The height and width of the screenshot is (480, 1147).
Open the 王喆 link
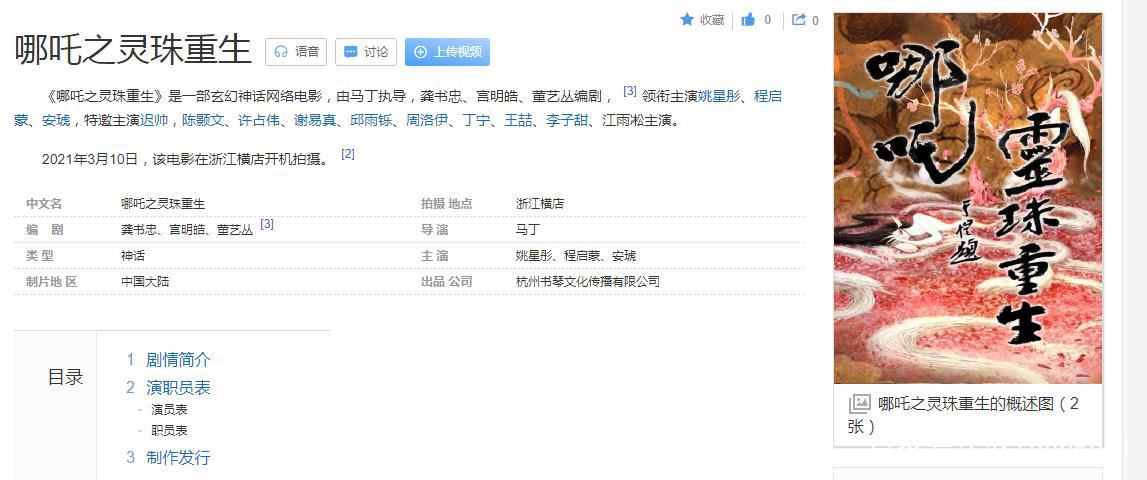click(x=518, y=121)
